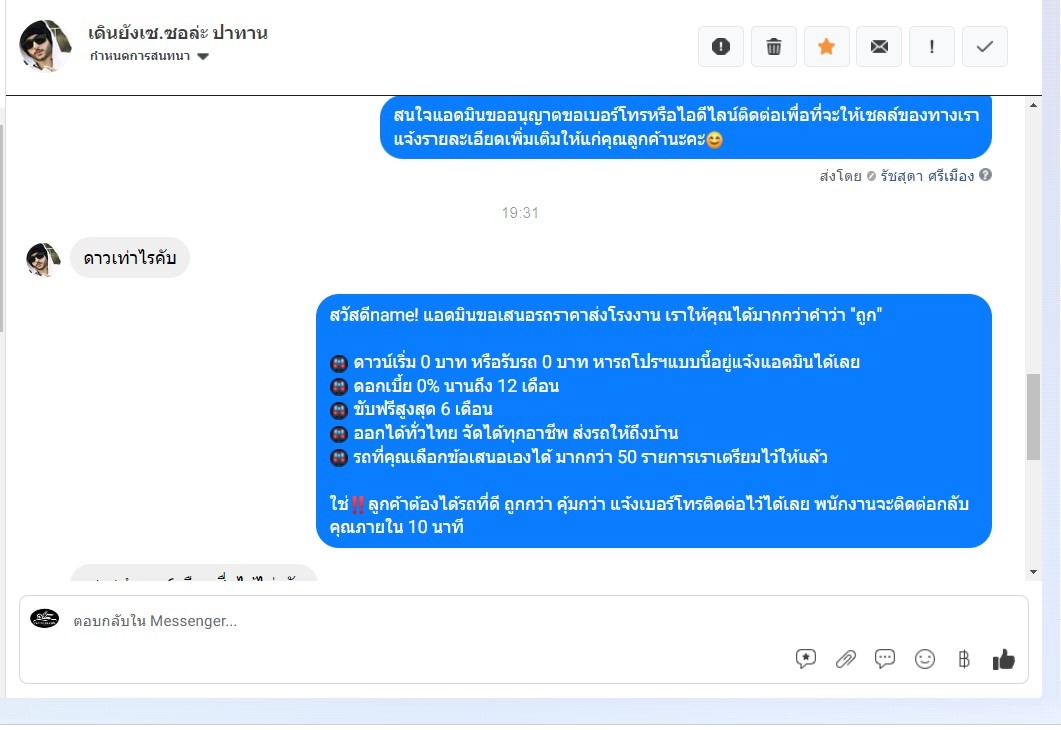1061x730 pixels.
Task: Click the baht payment request icon
Action: pos(964,658)
